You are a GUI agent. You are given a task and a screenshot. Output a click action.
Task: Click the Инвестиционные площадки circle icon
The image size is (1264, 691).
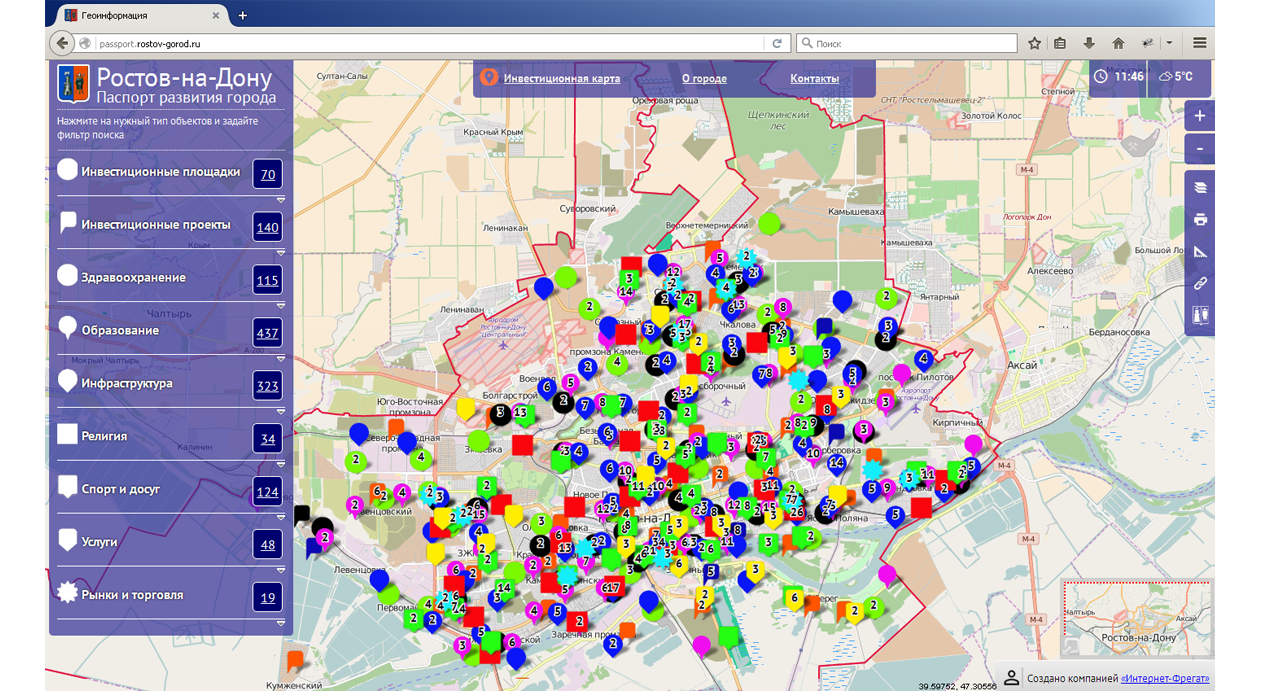pyautogui.click(x=68, y=169)
